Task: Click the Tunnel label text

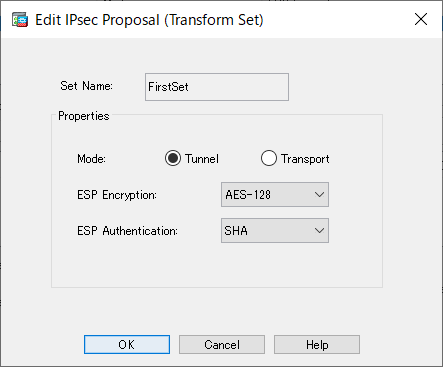Action: pyautogui.click(x=202, y=159)
